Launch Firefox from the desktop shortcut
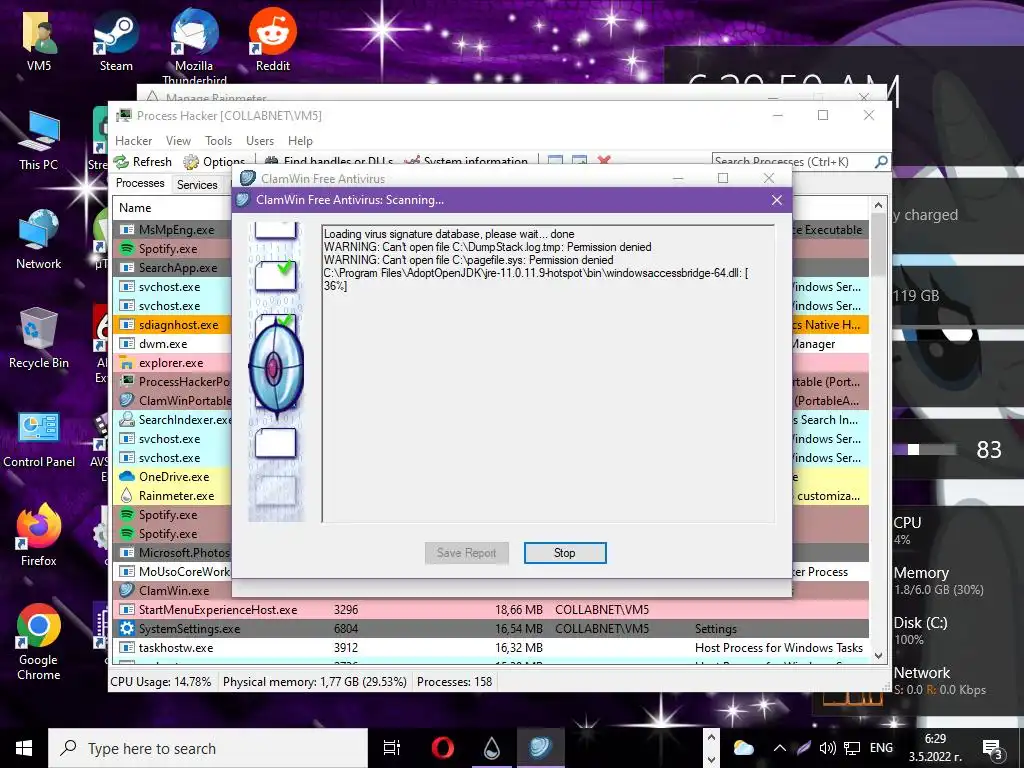Image resolution: width=1024 pixels, height=768 pixels. pyautogui.click(x=39, y=536)
